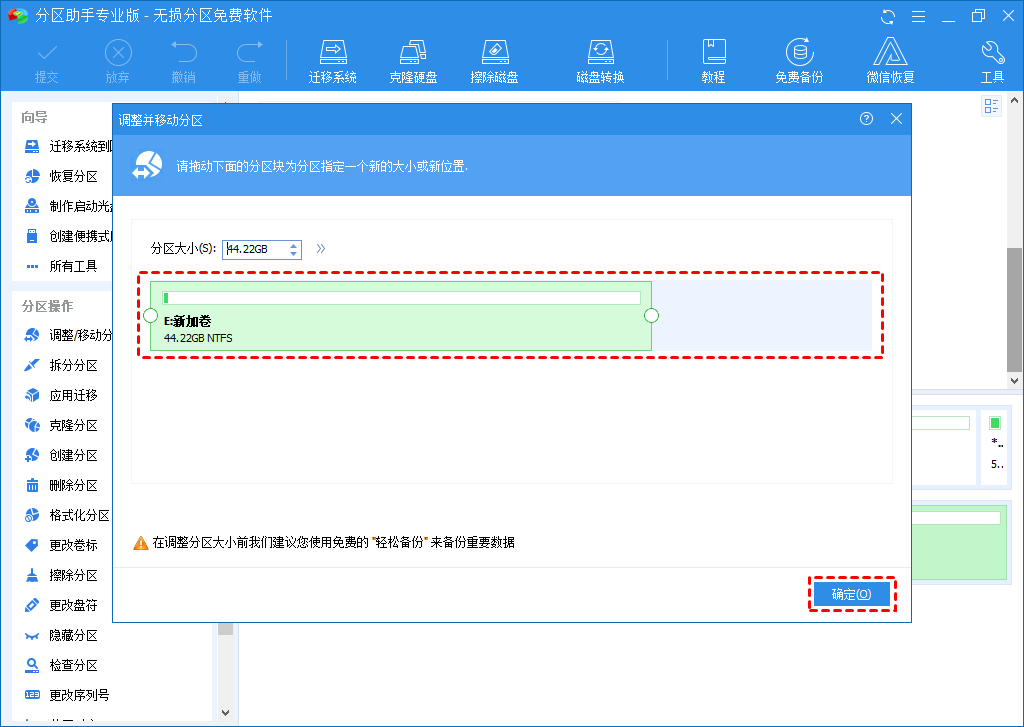Select 创建分区 create partition
Screen dimensions: 1024x727
(x=61, y=455)
